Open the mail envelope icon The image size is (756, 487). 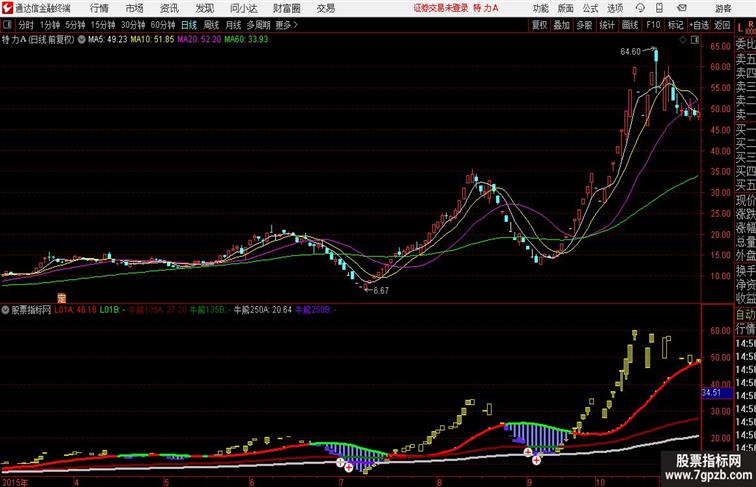coord(682,8)
